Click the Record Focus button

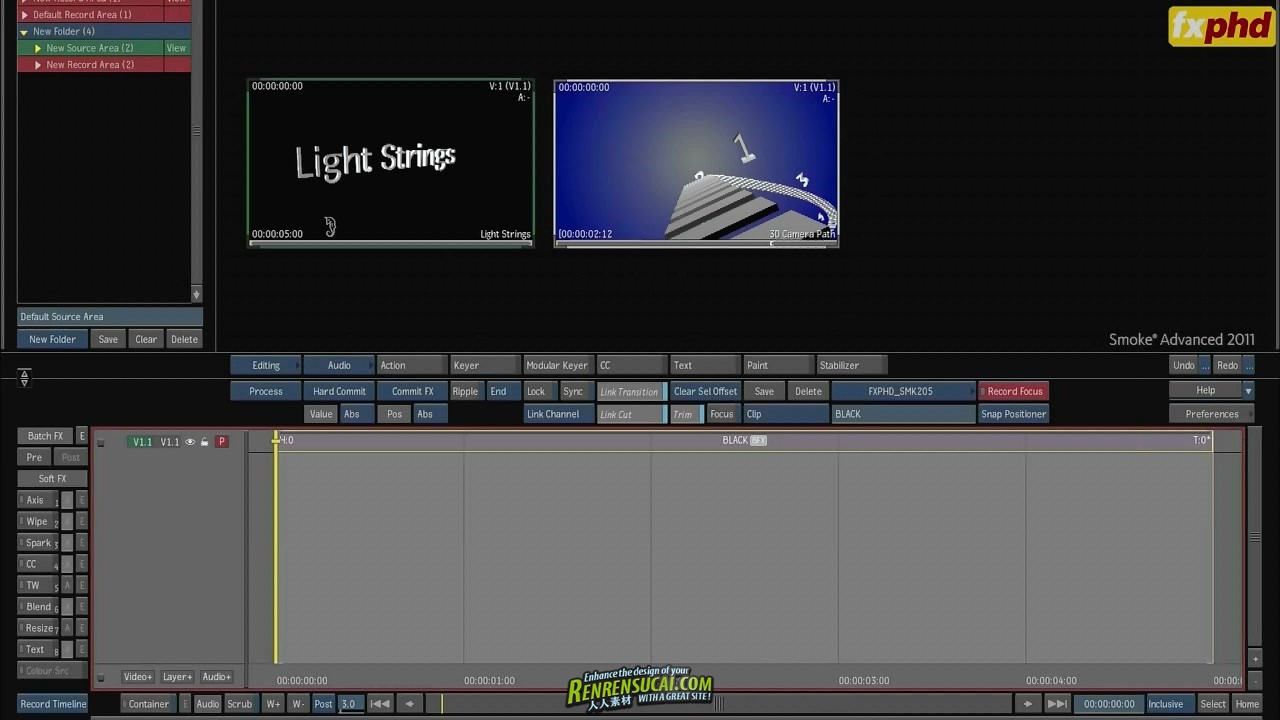pyautogui.click(x=1014, y=391)
